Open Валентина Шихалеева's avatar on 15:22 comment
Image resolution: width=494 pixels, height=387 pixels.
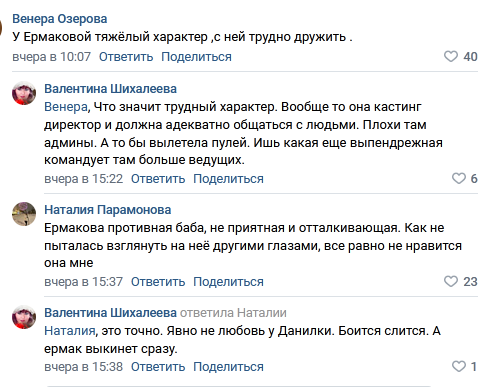[x=24, y=93]
